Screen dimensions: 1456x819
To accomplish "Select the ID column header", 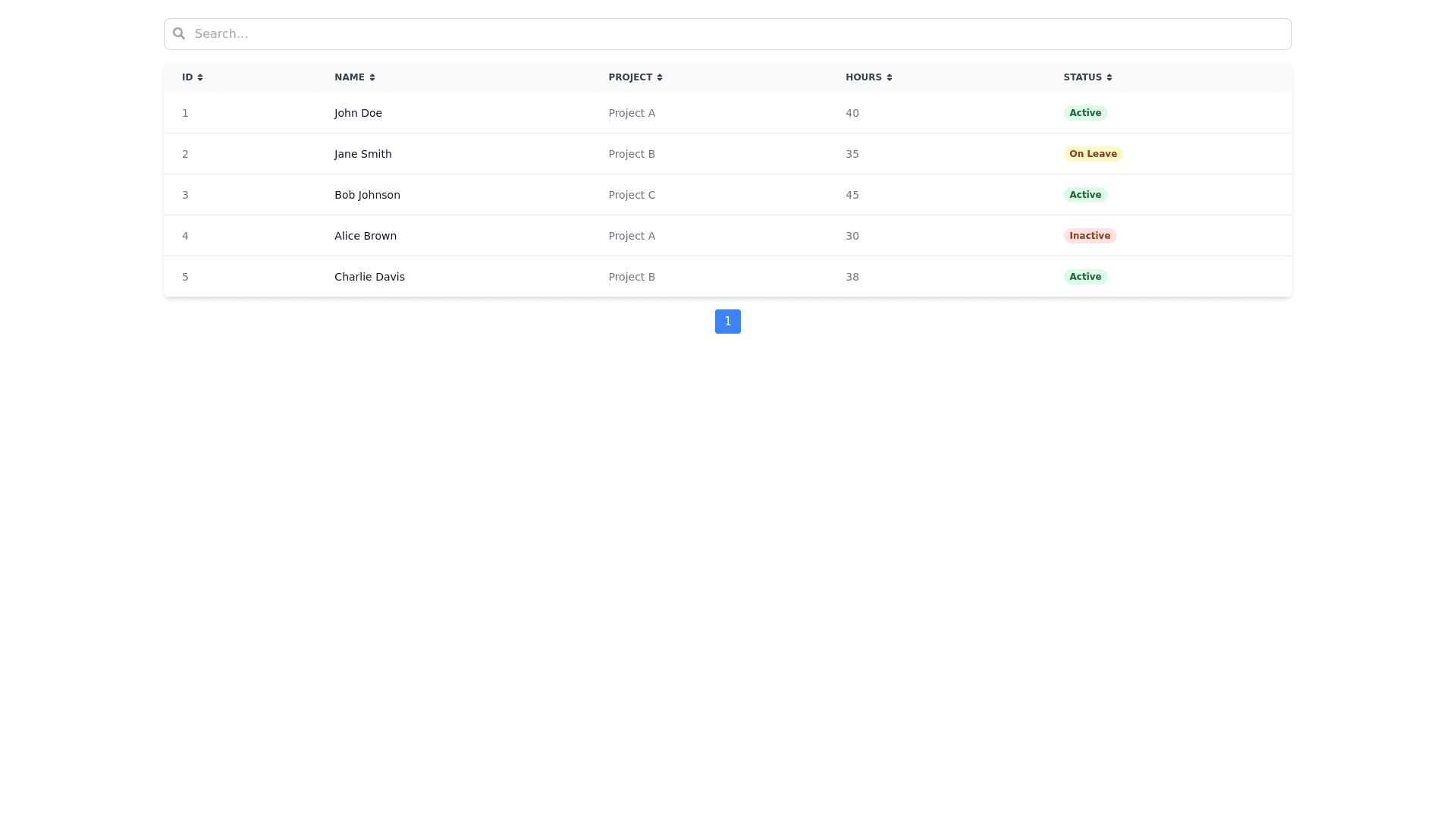I will tap(187, 77).
